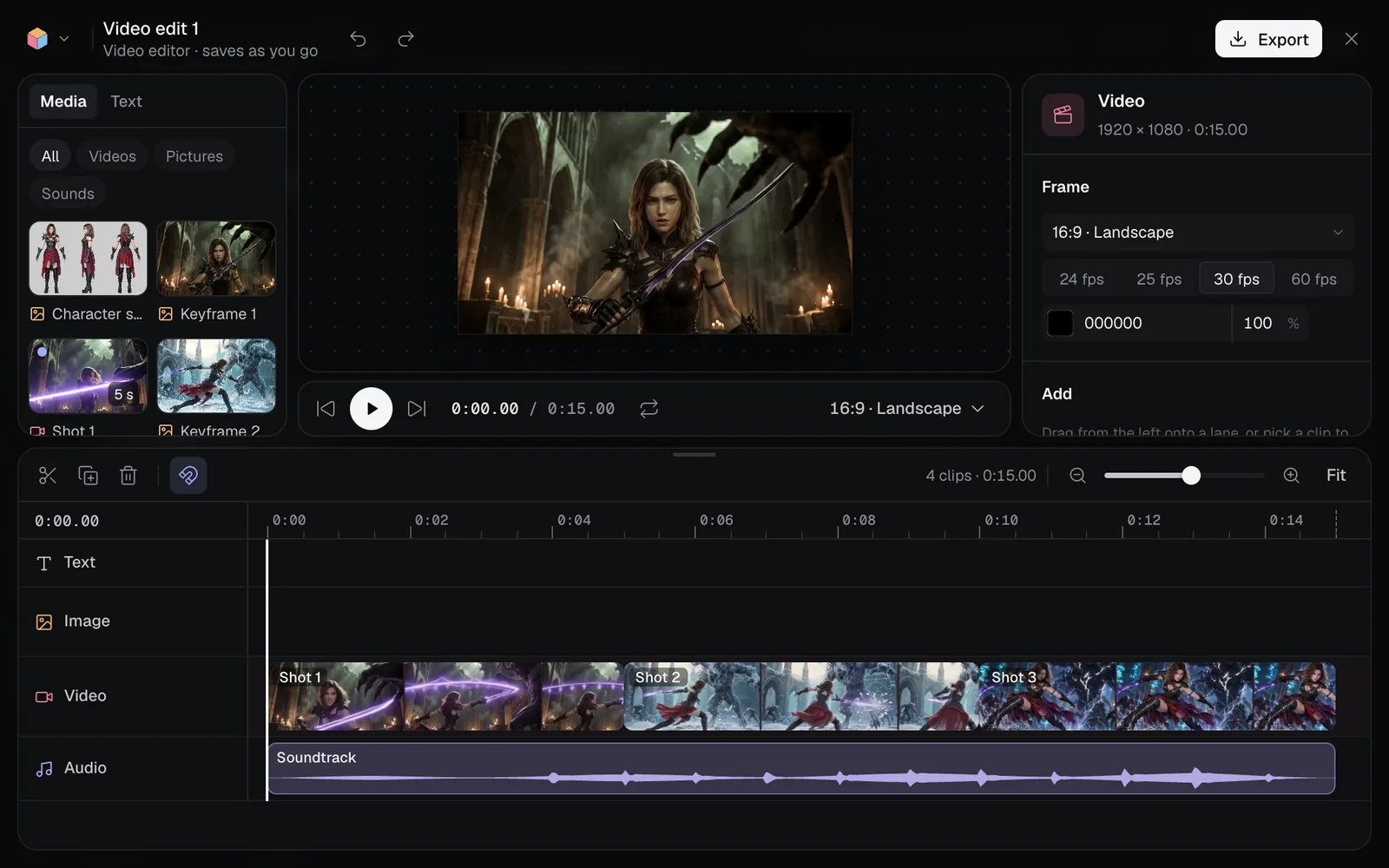Skip to end of video
This screenshot has width=1389, height=868.
pos(417,409)
